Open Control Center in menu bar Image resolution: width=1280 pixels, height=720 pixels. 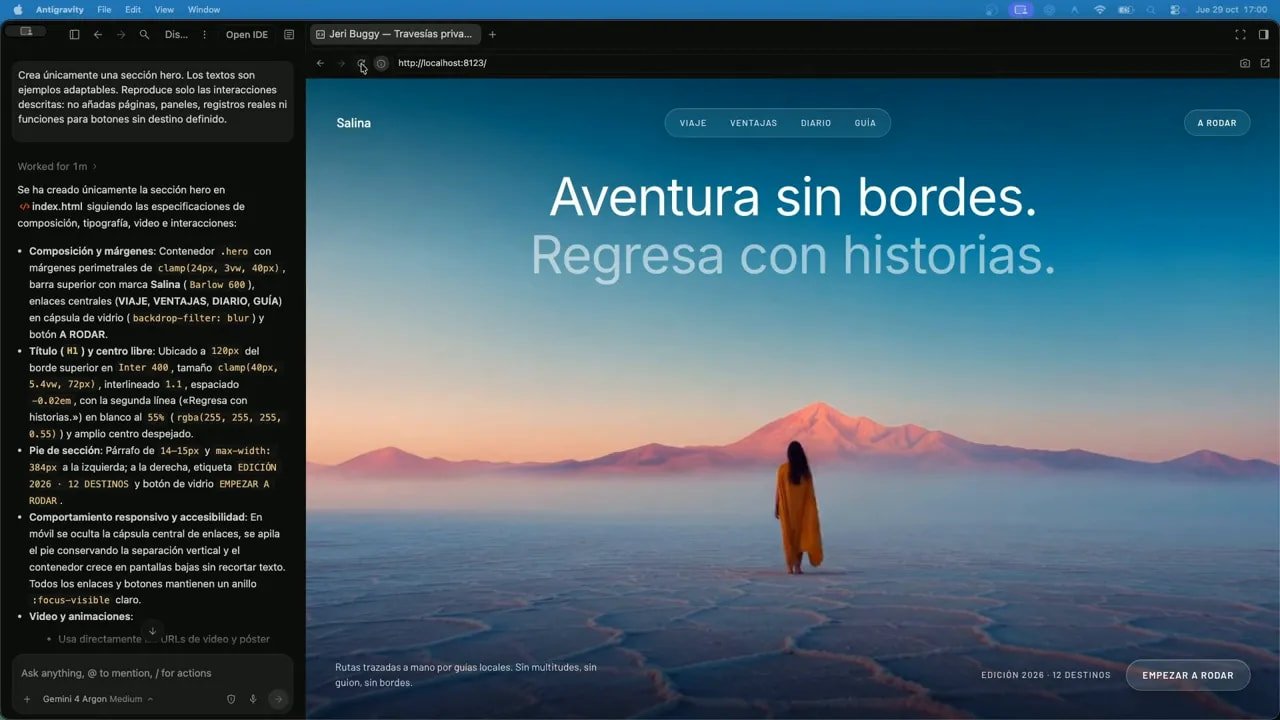pos(1174,9)
